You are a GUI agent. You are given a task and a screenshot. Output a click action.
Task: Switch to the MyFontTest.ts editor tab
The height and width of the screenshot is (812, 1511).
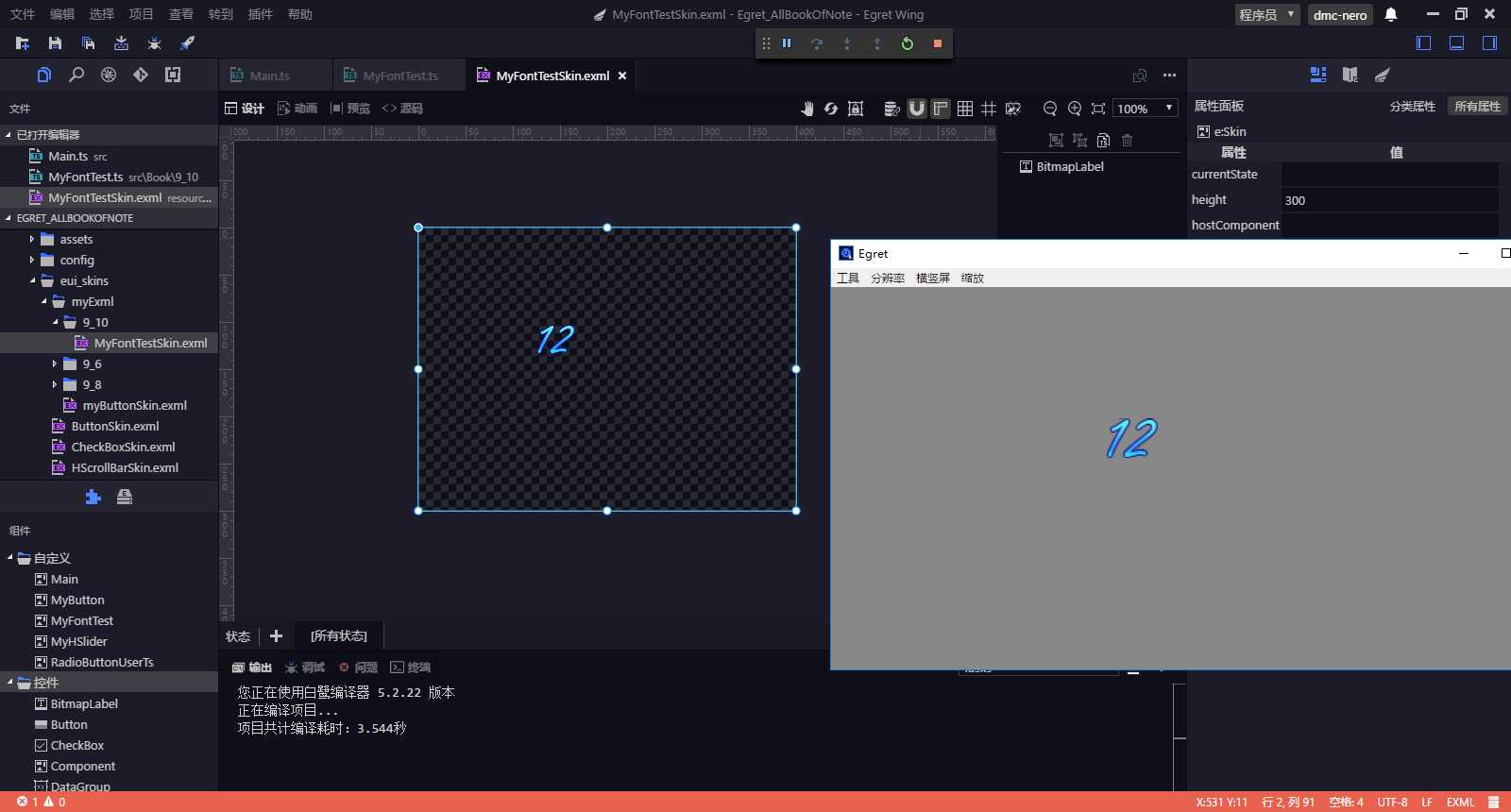400,76
